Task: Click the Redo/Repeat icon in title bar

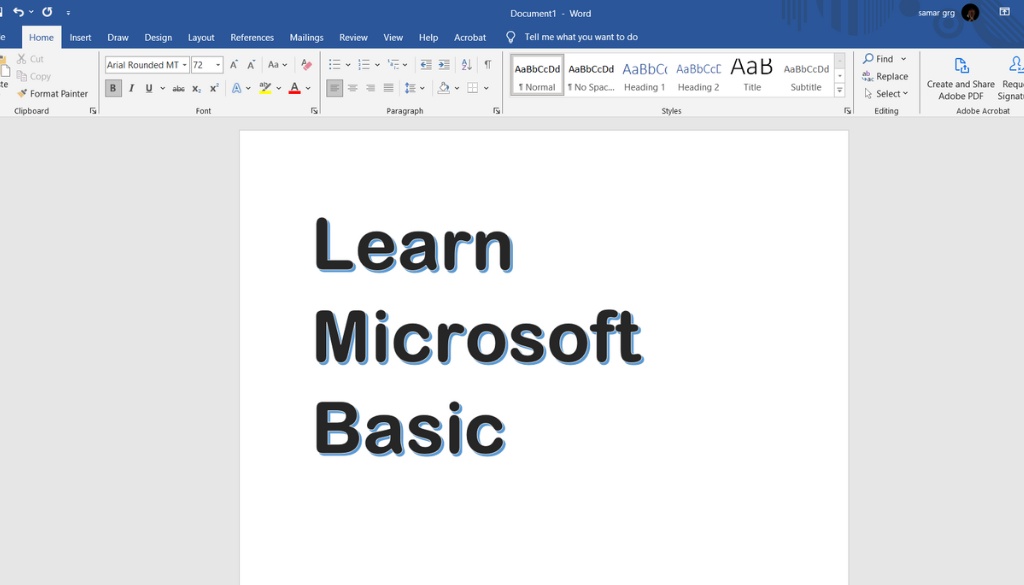Action: point(47,12)
